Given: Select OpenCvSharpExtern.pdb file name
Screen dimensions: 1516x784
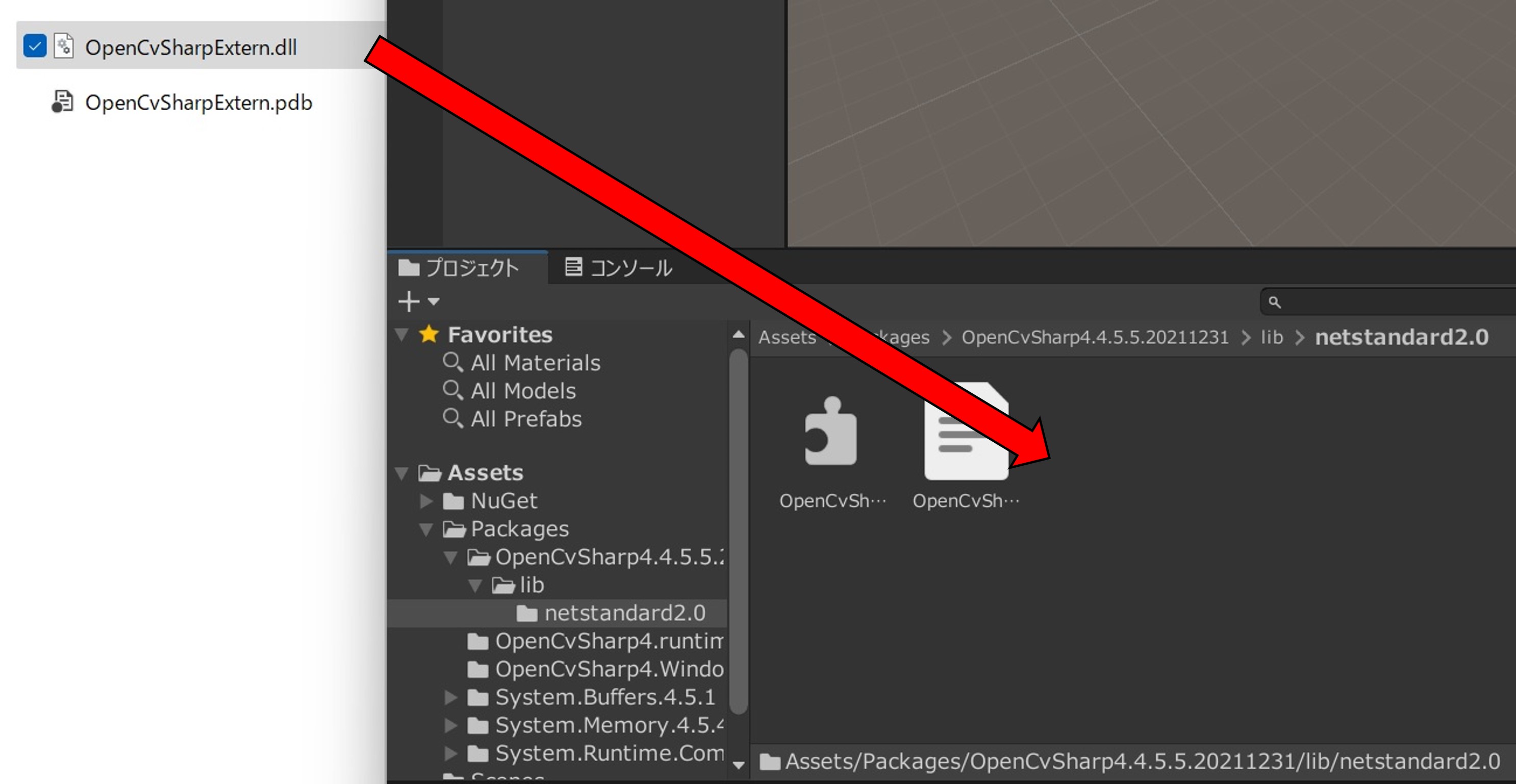Looking at the screenshot, I should point(198,103).
